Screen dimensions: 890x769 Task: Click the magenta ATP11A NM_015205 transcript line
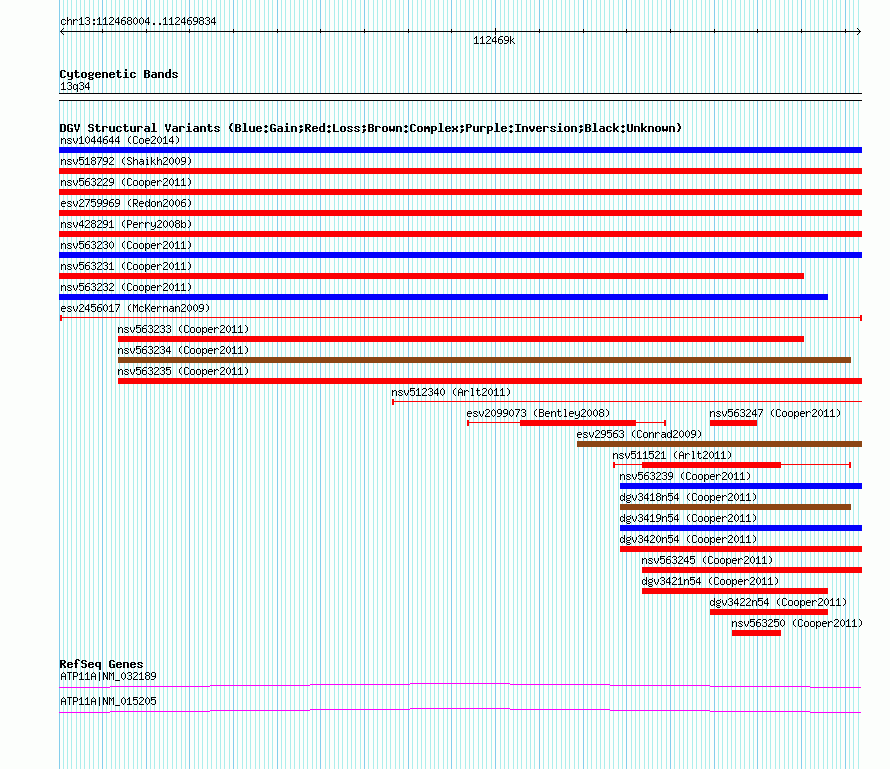click(x=460, y=711)
